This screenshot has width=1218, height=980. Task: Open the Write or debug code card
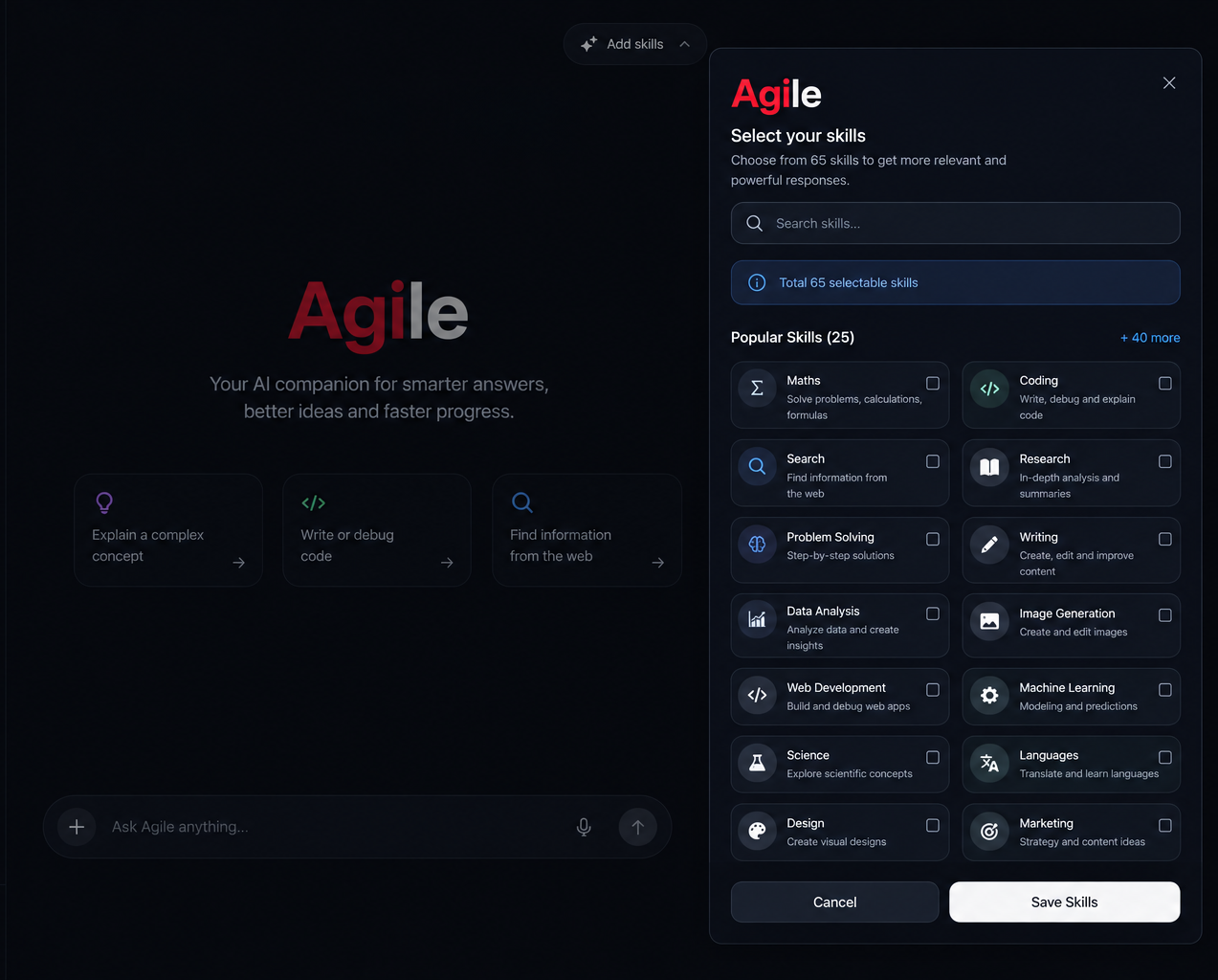click(x=377, y=530)
